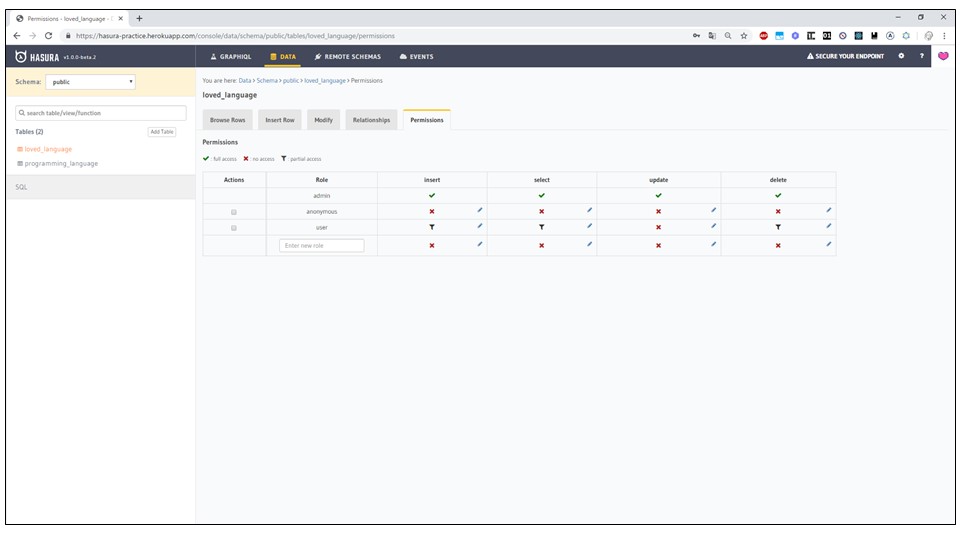Switch to Modify tab
Screen dimensions: 960x540
[323, 120]
